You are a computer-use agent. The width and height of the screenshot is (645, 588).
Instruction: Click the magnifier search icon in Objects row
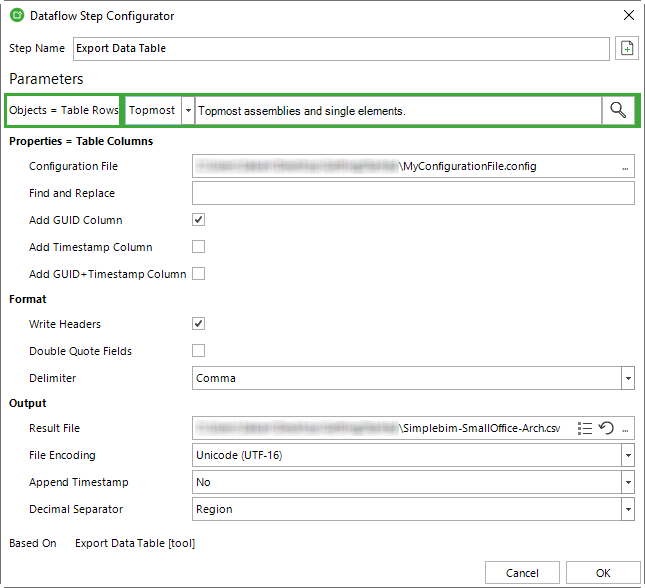tap(618, 110)
